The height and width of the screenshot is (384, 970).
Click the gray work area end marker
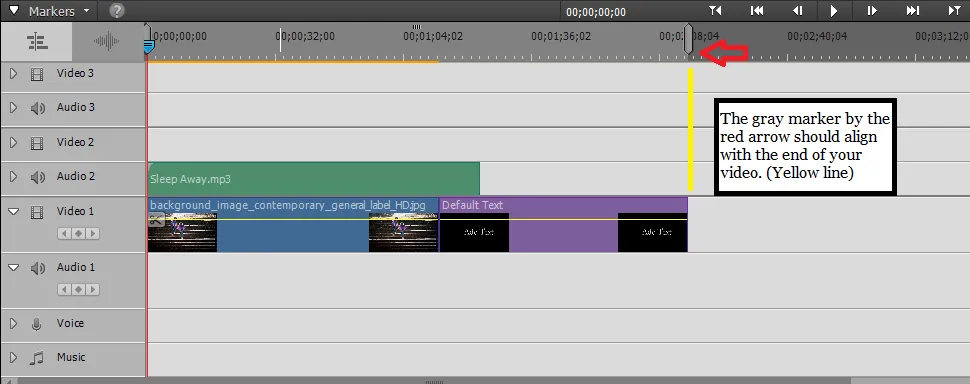(688, 40)
